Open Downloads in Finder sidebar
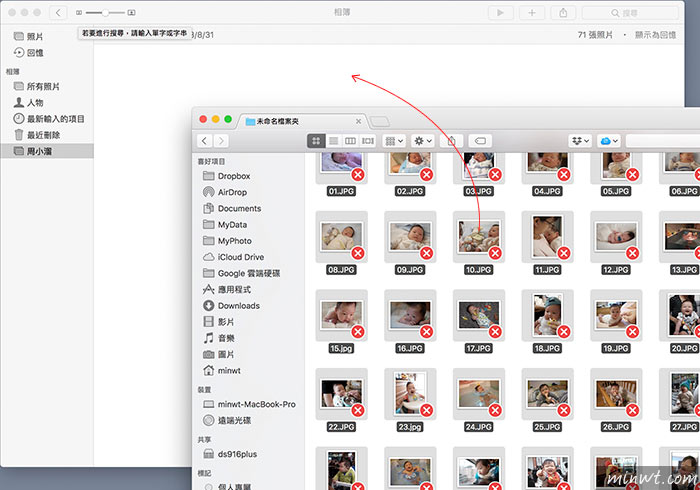This screenshot has height=490, width=700. [231, 306]
